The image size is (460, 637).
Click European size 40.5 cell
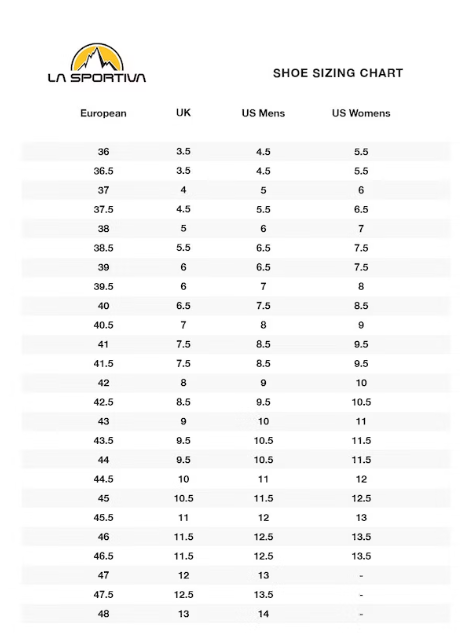pyautogui.click(x=103, y=325)
